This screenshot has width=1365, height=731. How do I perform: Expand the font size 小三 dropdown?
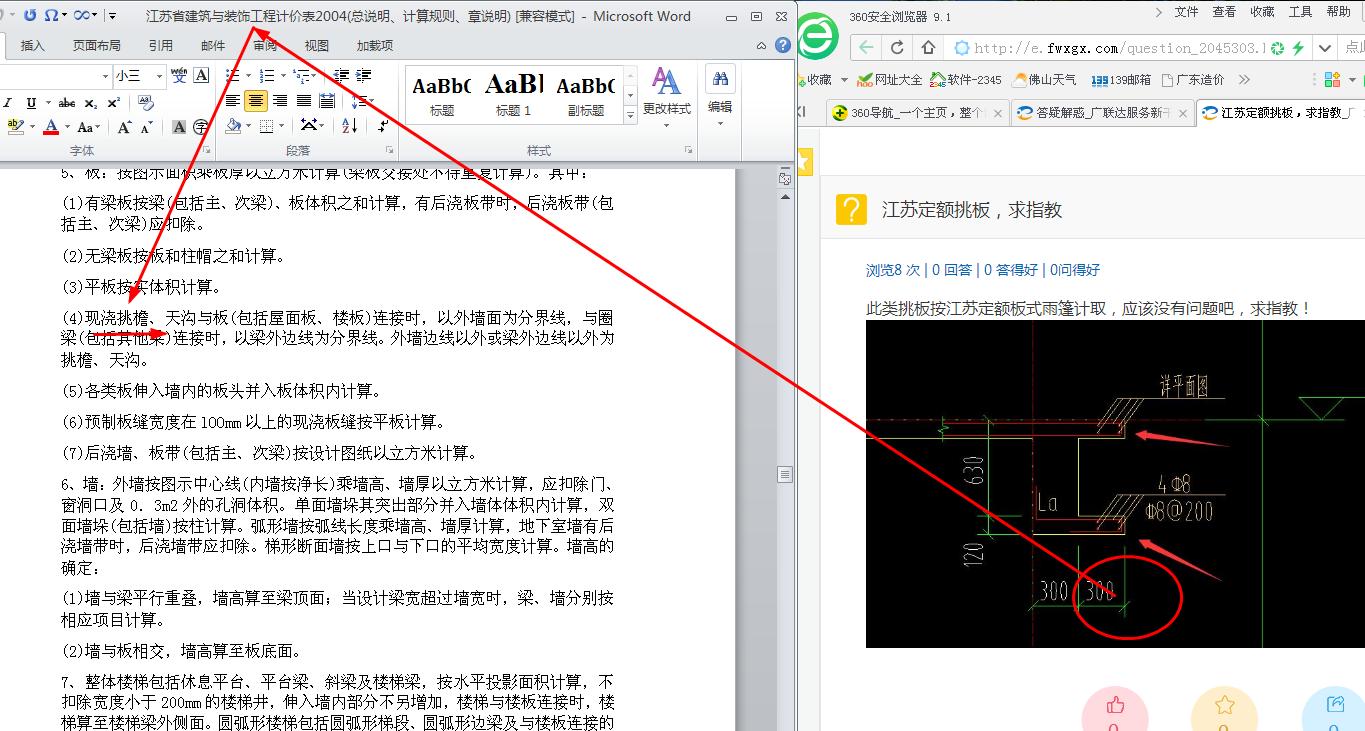(x=160, y=76)
